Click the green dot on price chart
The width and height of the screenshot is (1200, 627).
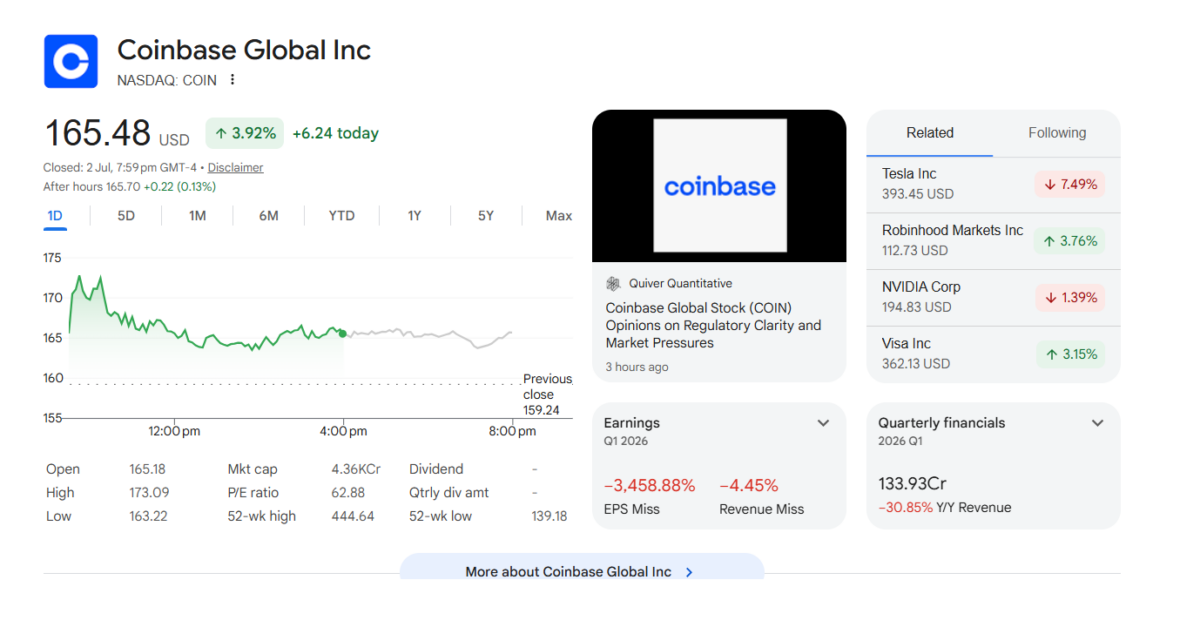tap(342, 333)
